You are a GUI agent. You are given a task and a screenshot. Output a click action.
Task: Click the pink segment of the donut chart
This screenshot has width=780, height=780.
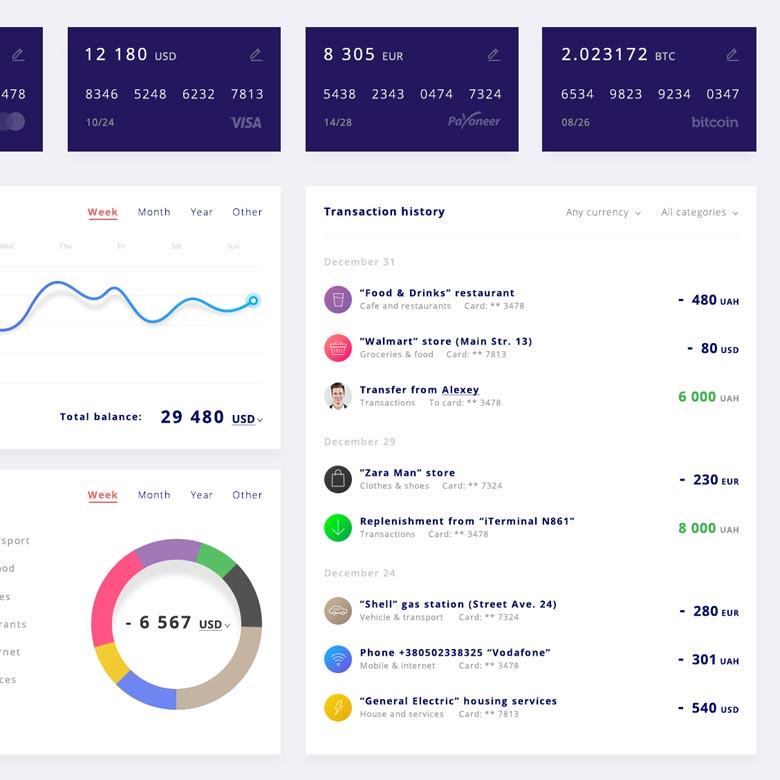[108, 595]
